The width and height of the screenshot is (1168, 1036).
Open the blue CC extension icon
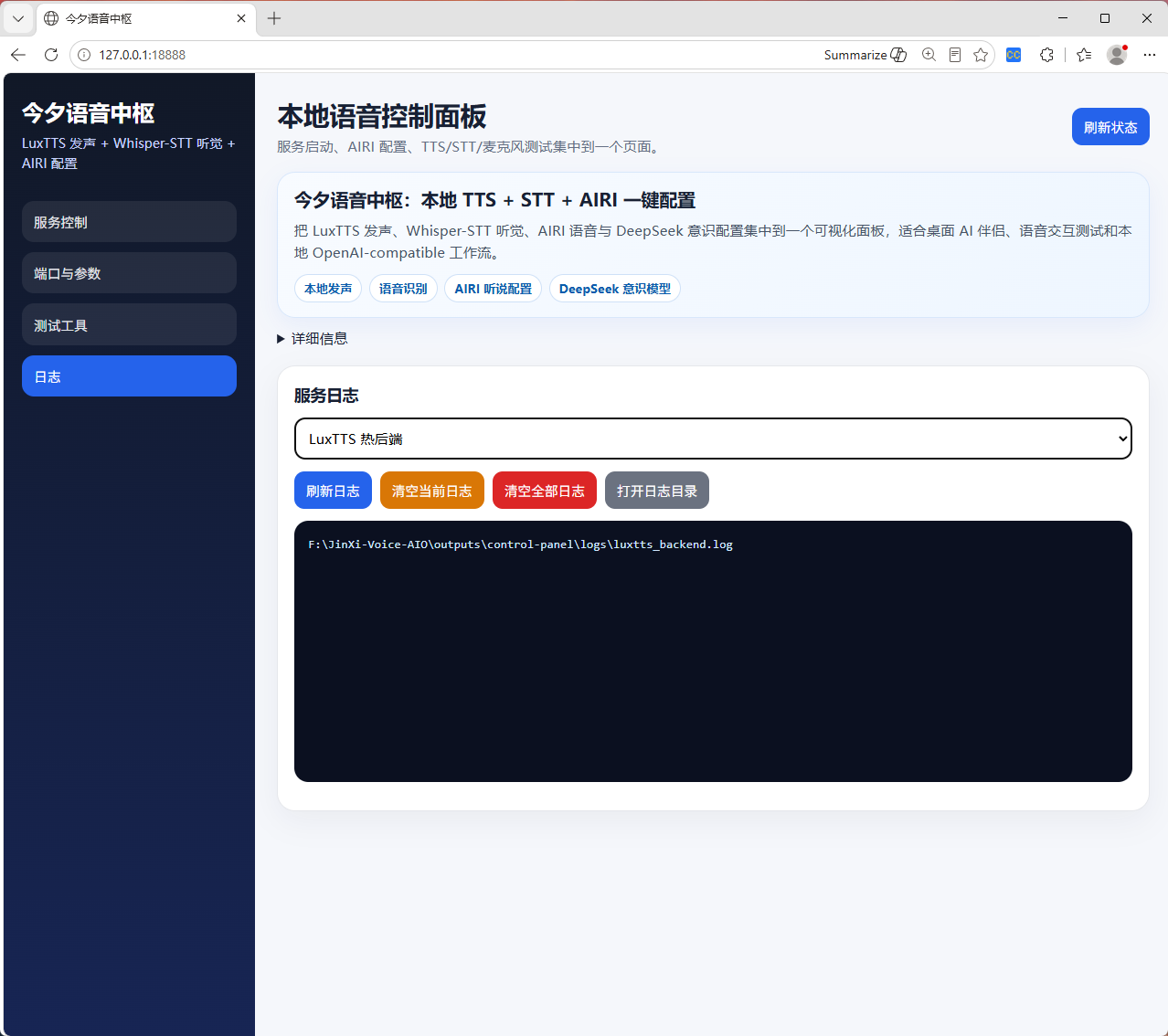click(1014, 55)
